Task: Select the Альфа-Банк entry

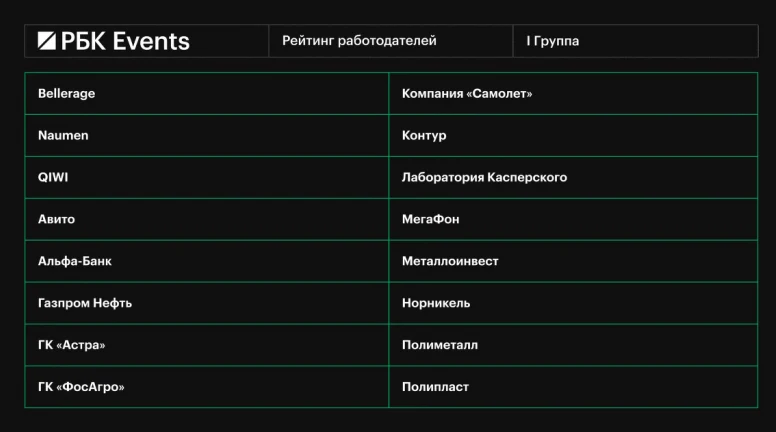Action: [x=207, y=261]
